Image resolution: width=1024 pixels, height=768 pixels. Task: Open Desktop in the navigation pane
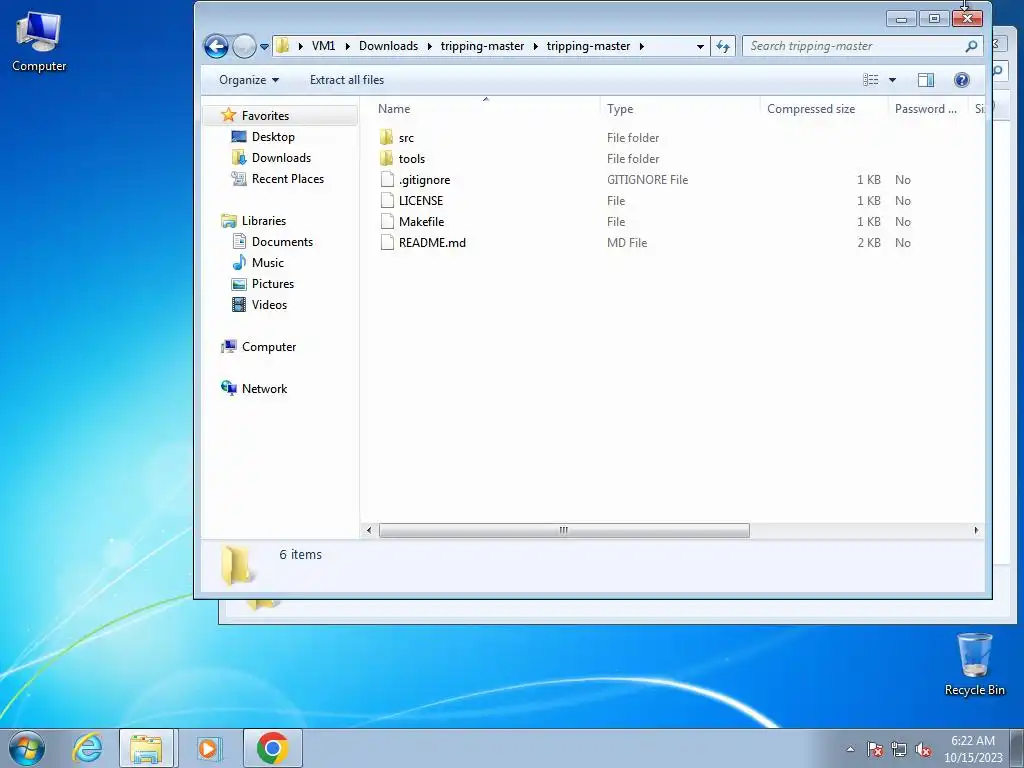tap(273, 136)
